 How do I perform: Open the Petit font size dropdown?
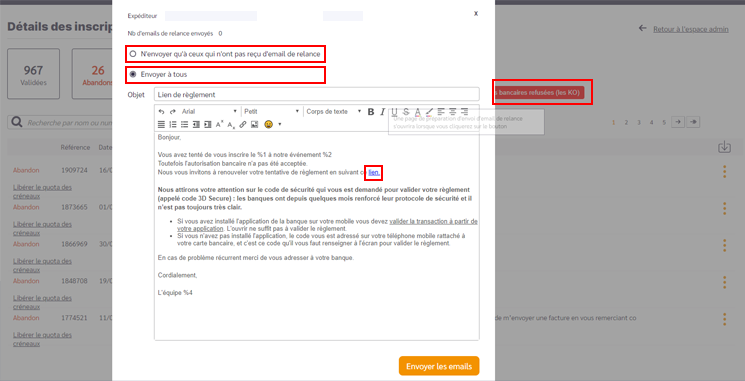[271, 112]
